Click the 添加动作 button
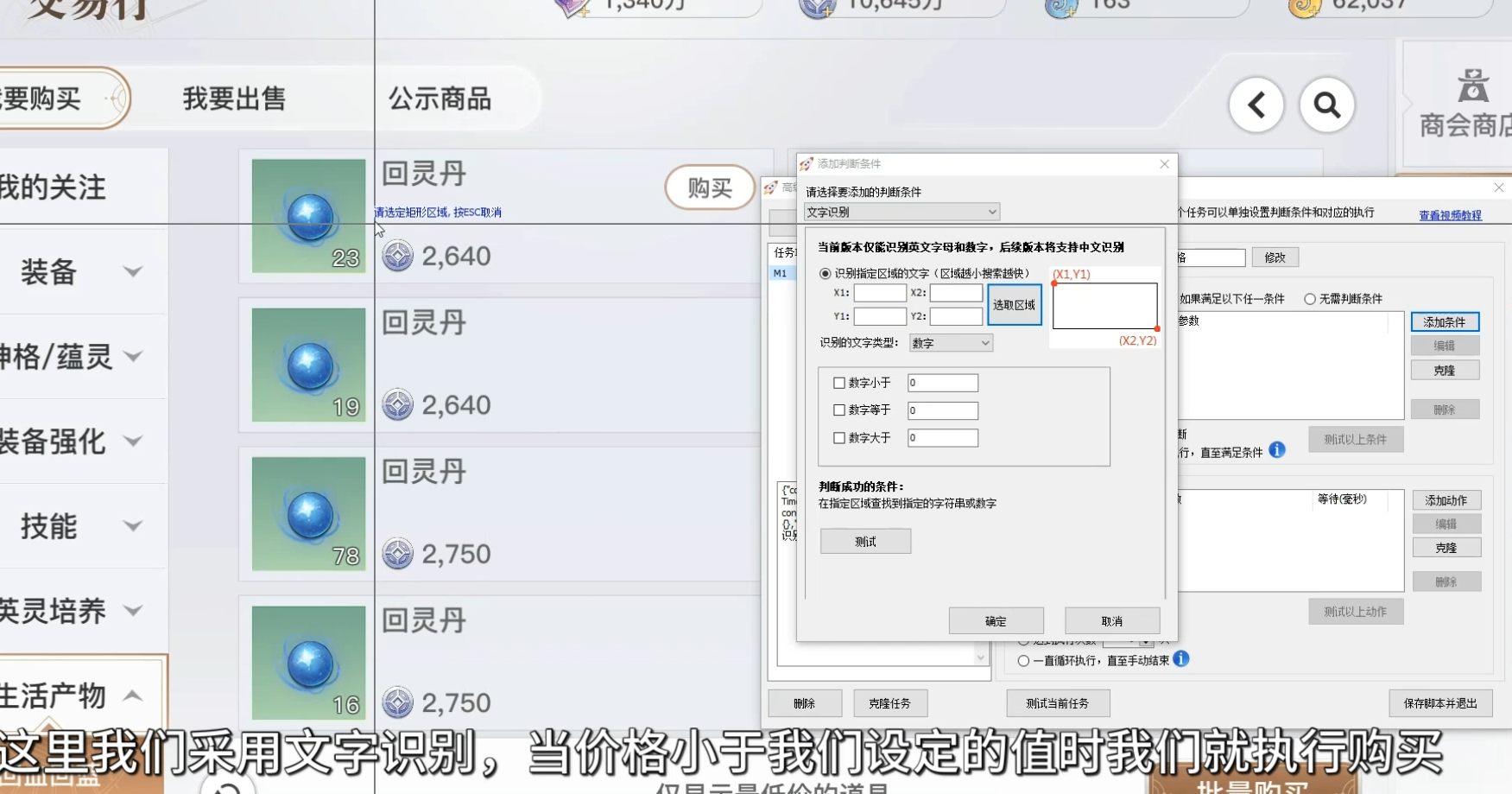Image resolution: width=1512 pixels, height=794 pixels. (x=1446, y=500)
